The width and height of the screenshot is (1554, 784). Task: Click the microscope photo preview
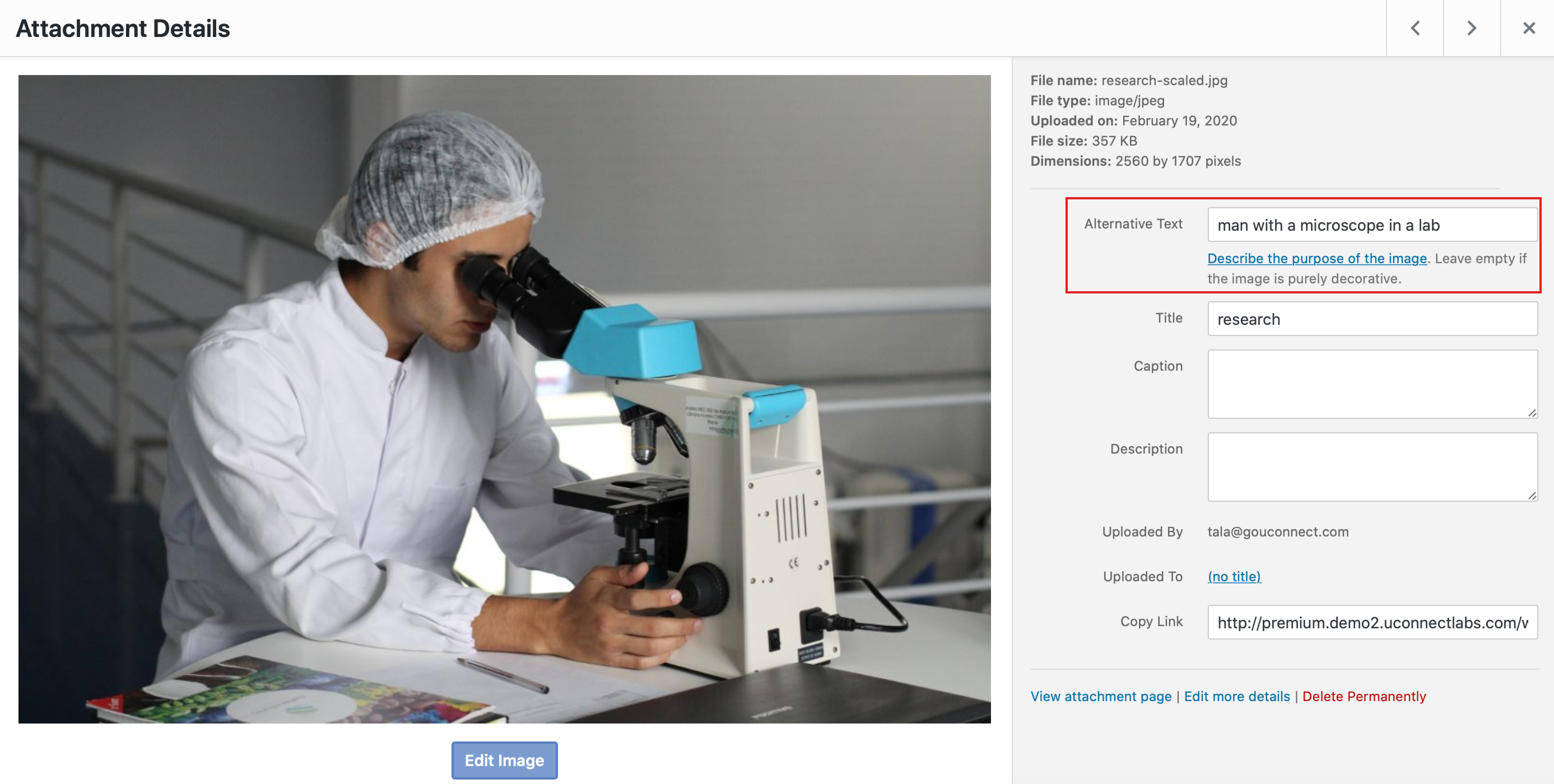[504, 399]
